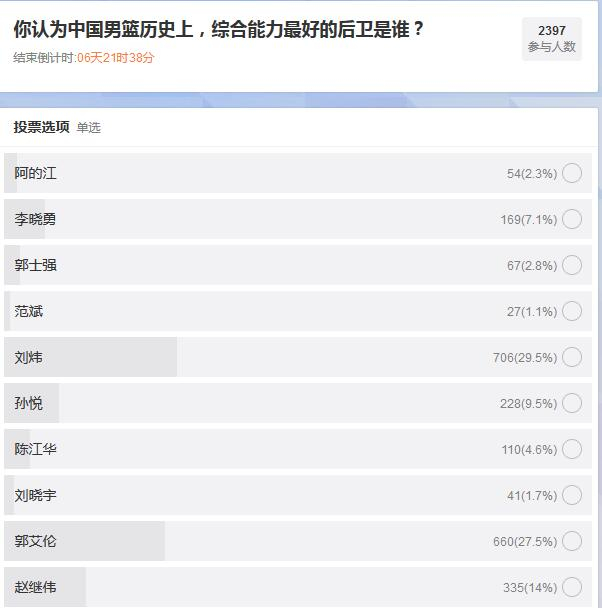Select the radio button for 李晓勇
602x608 pixels.
572,219
